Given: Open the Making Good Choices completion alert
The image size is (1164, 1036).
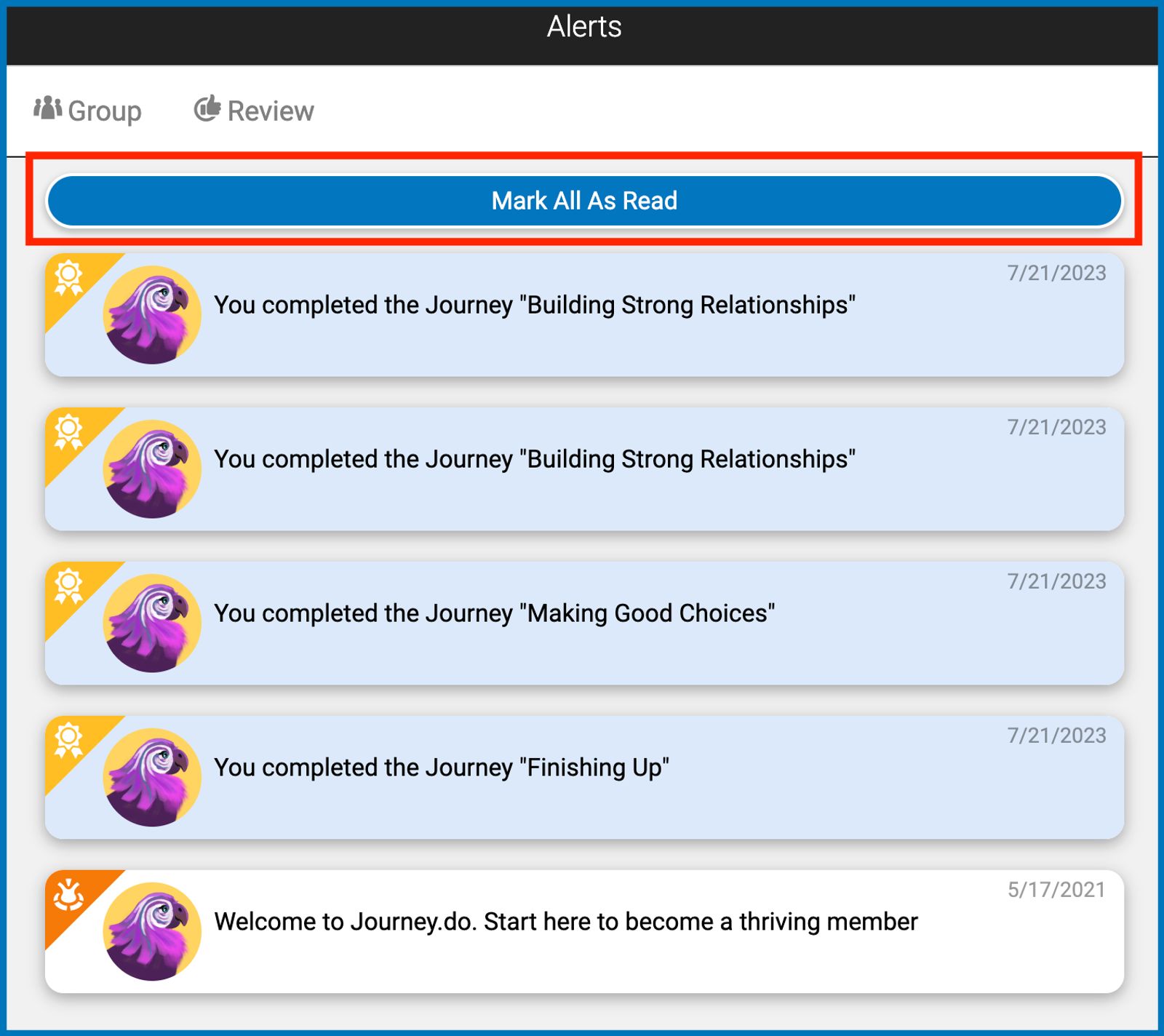Looking at the screenshot, I should 584,623.
